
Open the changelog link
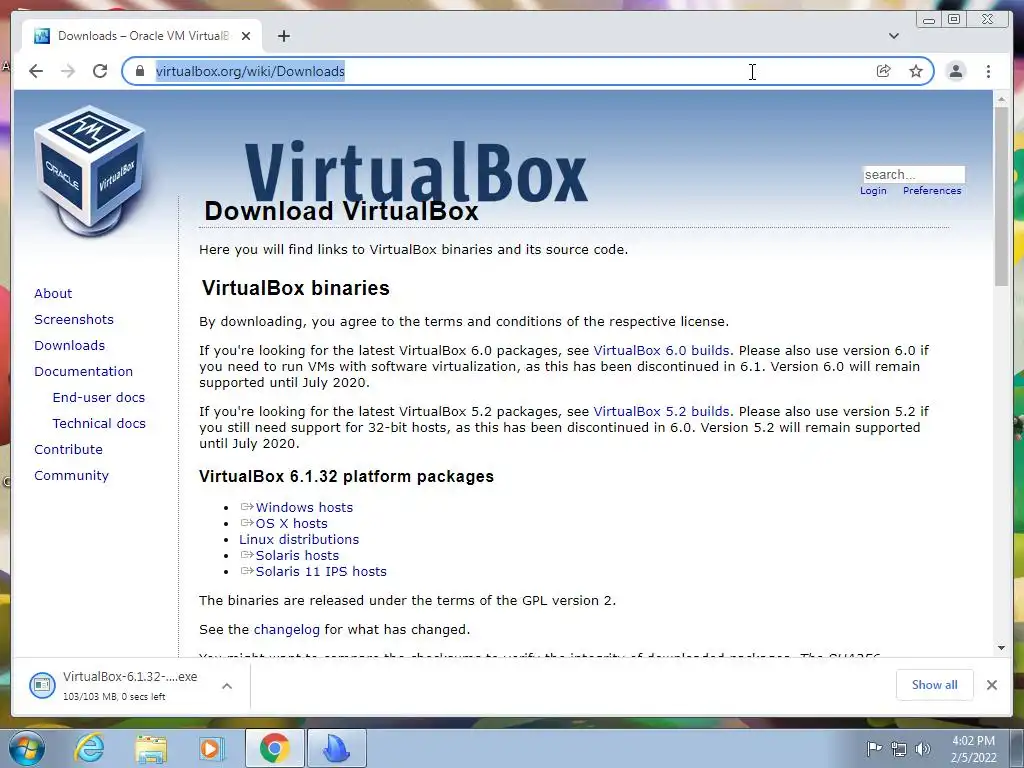(x=287, y=630)
